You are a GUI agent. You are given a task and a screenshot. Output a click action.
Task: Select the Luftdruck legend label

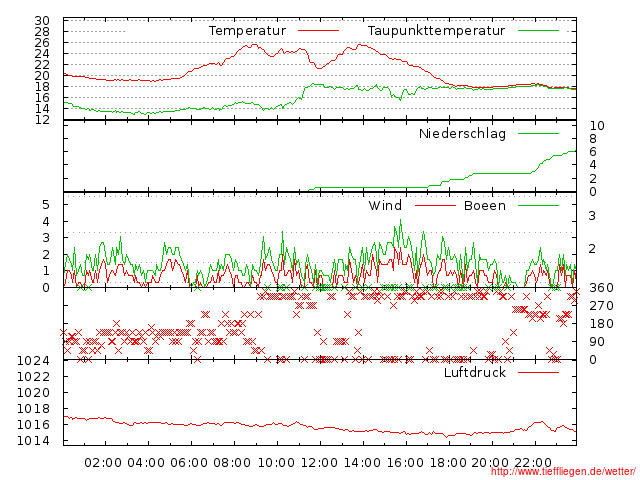tap(475, 372)
